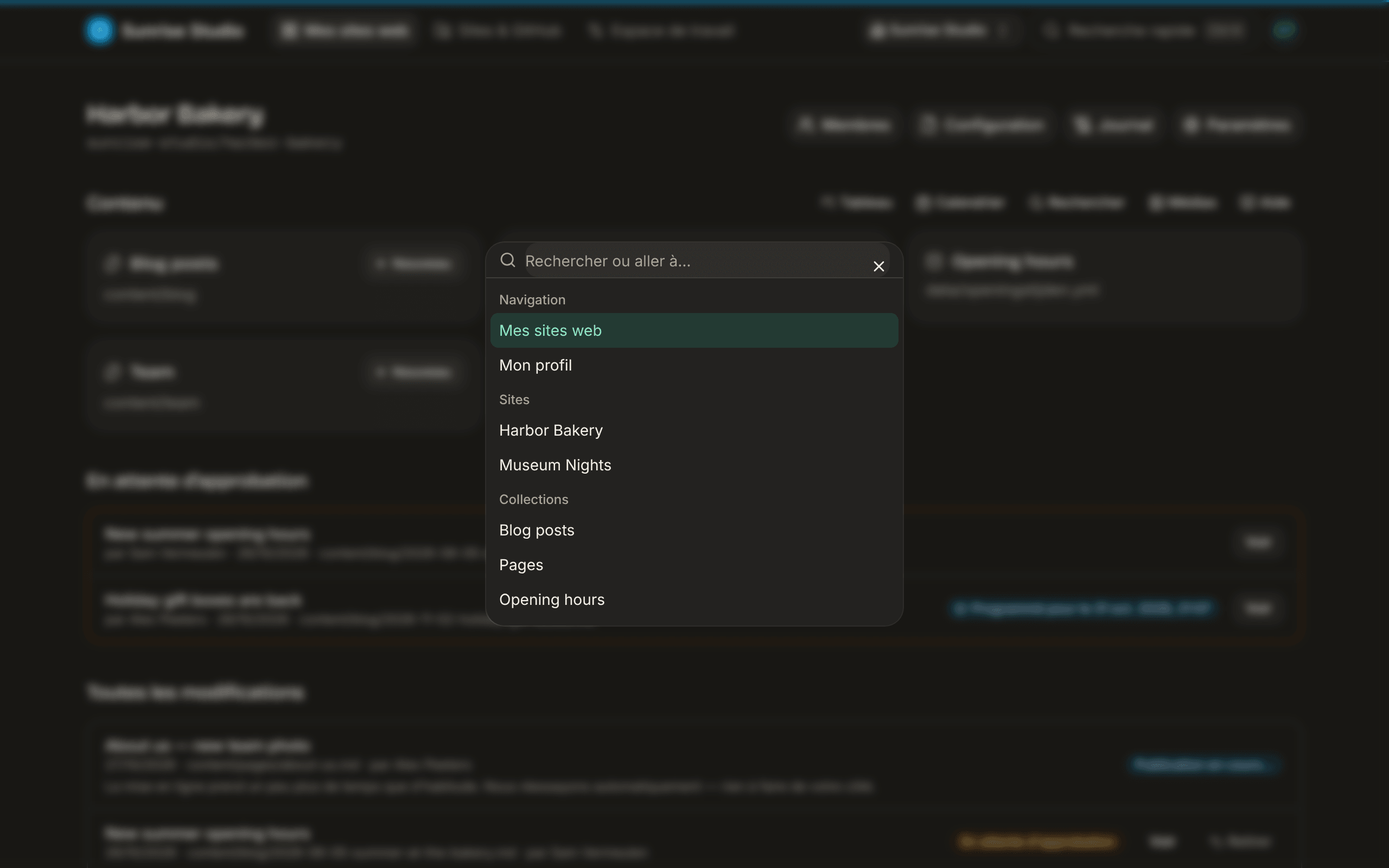Open the Museum Nights site result
This screenshot has height=868, width=1389.
pos(694,465)
